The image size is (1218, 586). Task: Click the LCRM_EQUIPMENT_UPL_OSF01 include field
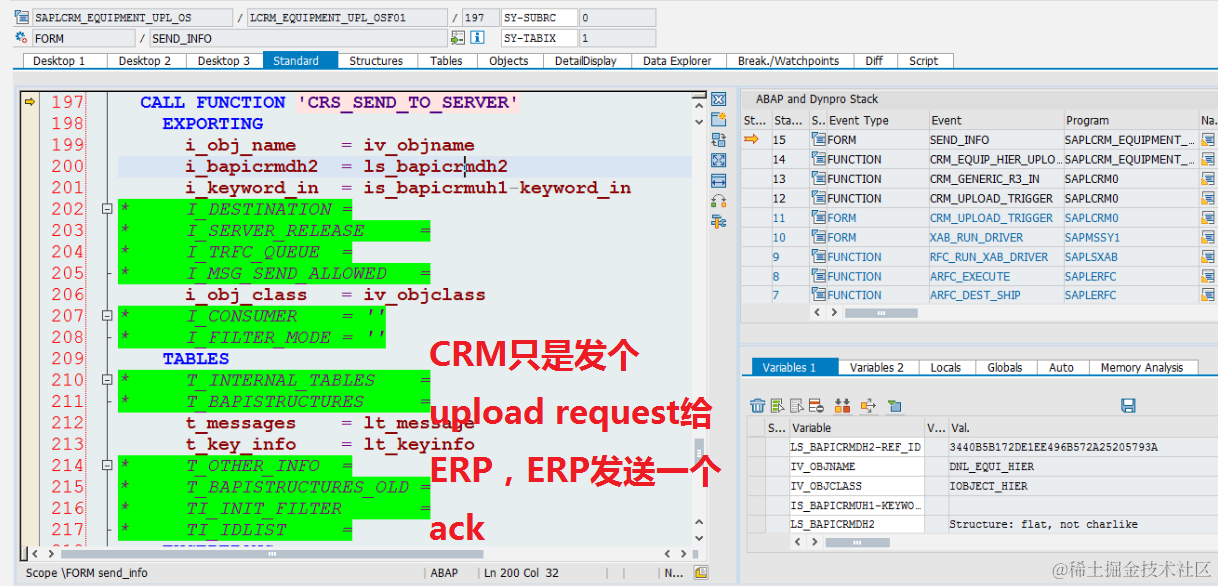[347, 18]
